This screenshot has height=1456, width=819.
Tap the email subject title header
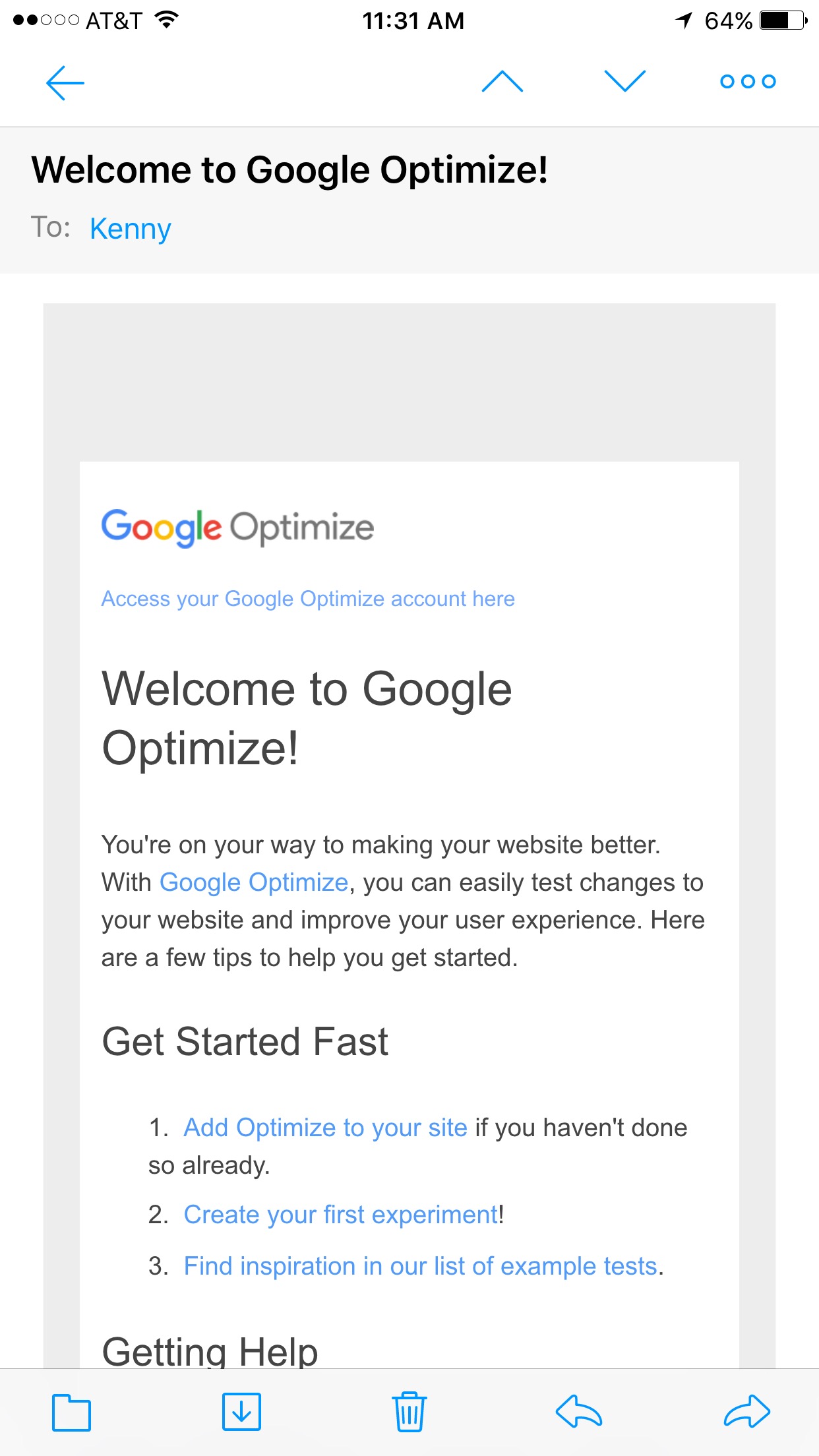point(289,170)
